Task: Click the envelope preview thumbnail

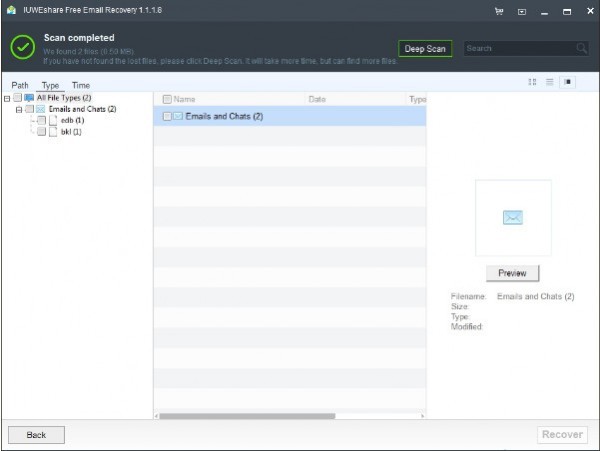Action: [x=513, y=218]
